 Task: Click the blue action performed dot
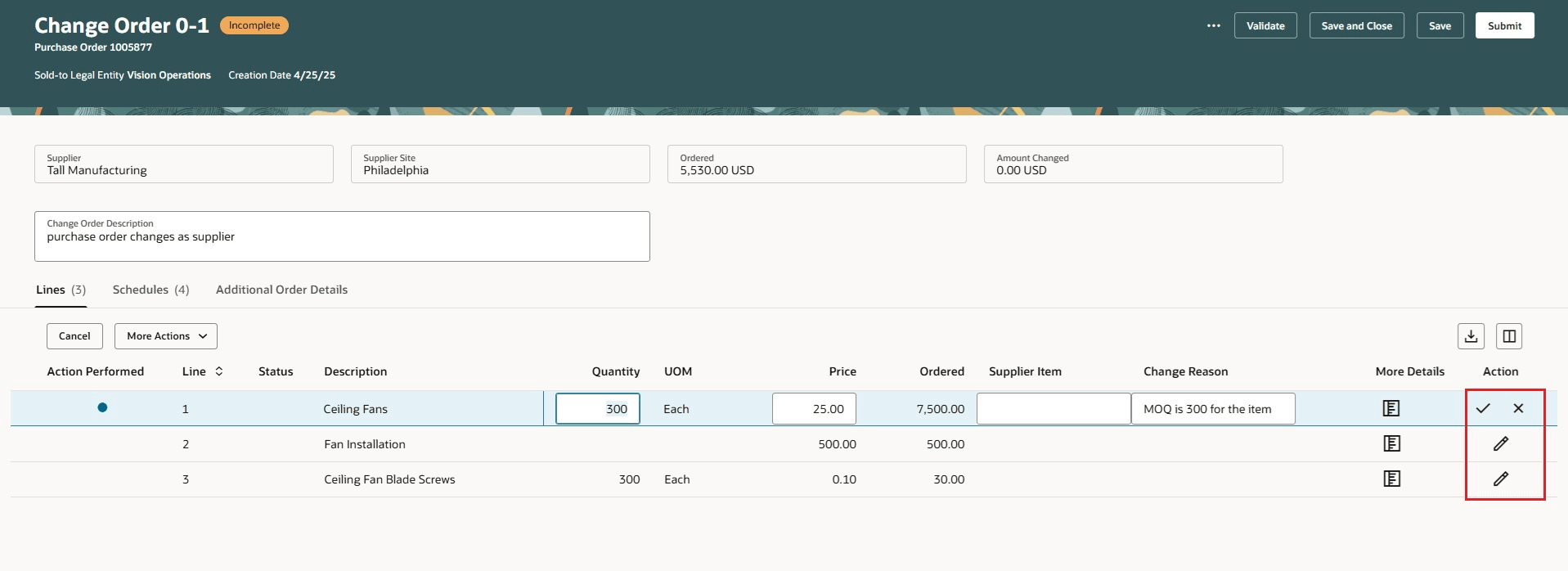[x=102, y=407]
